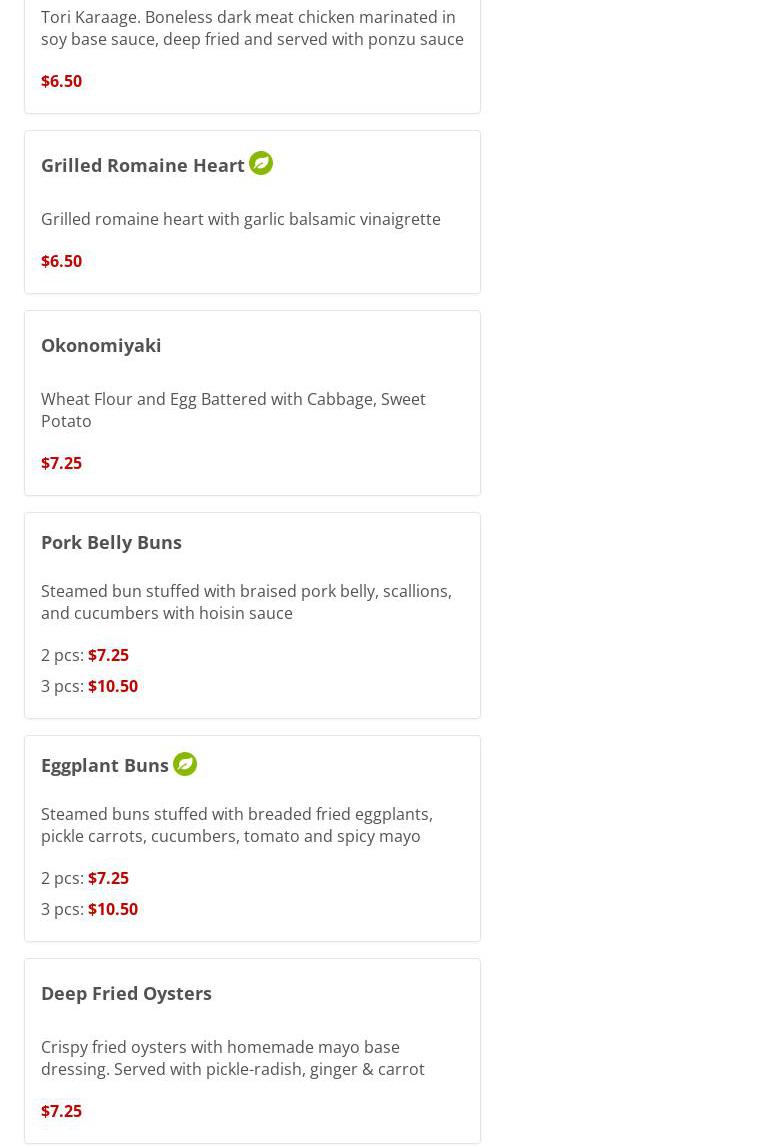
Task: Select the Okonomiyaki item heading
Action: [101, 345]
